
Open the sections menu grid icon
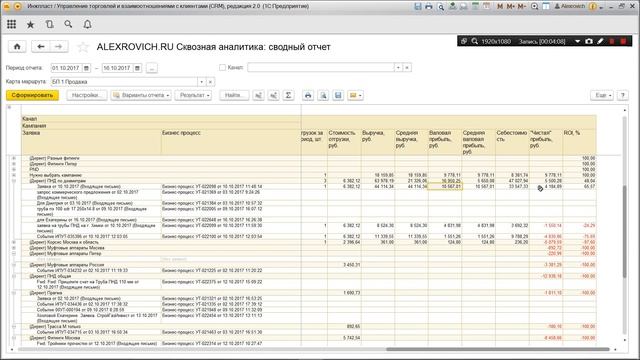[11, 24]
